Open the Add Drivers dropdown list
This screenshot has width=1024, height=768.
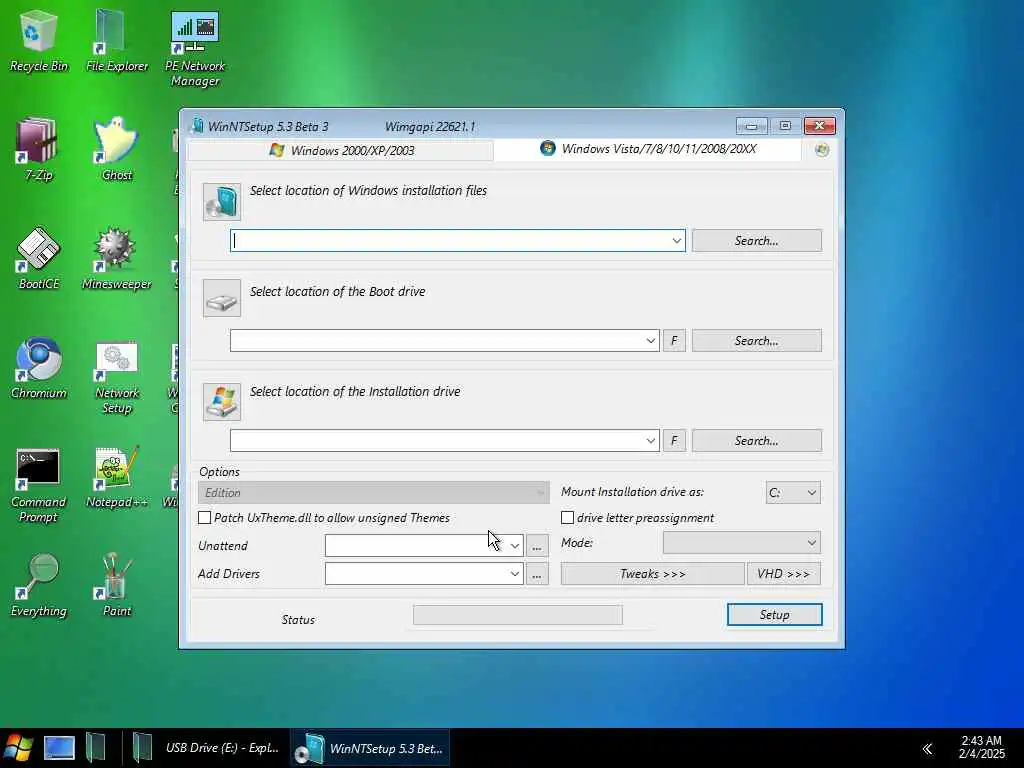(x=515, y=574)
